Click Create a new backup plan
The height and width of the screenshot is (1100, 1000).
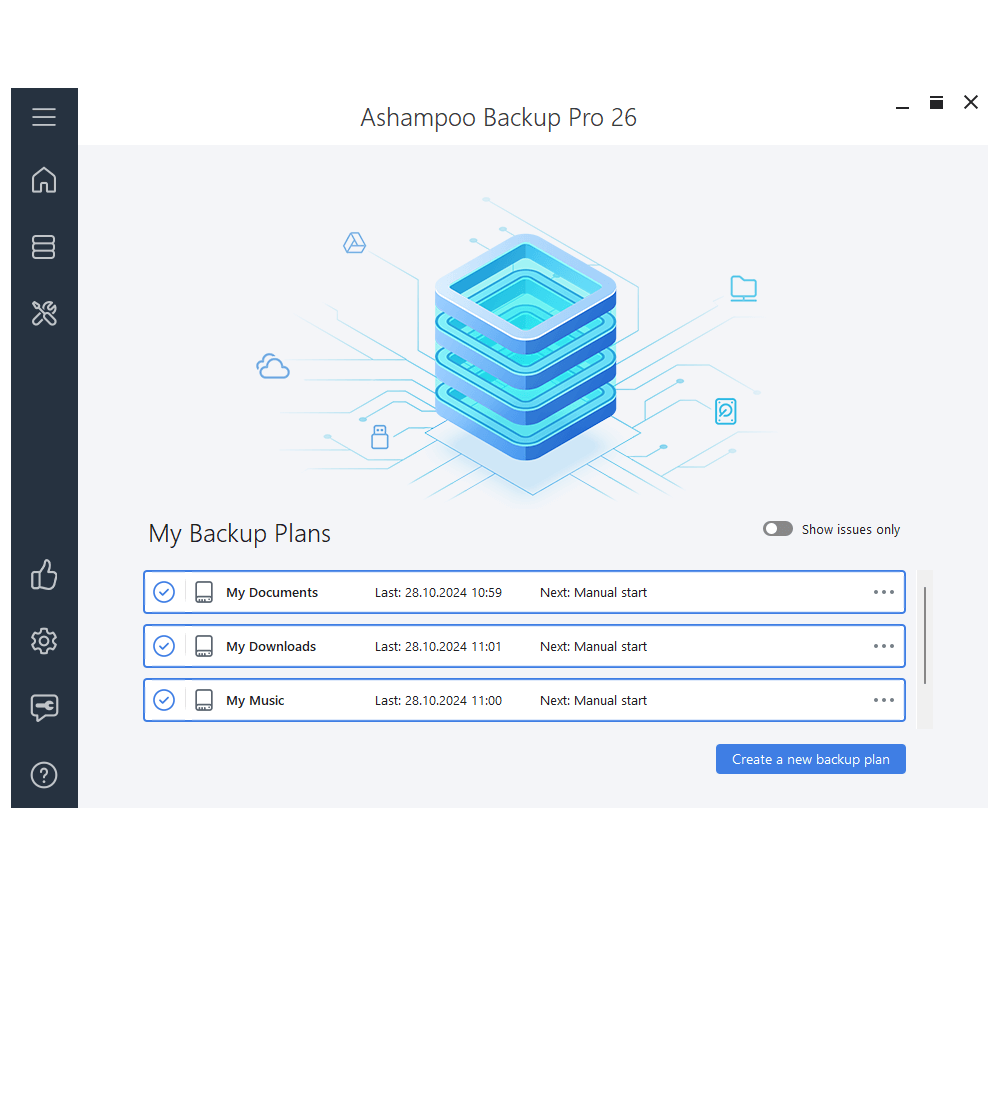[810, 759]
